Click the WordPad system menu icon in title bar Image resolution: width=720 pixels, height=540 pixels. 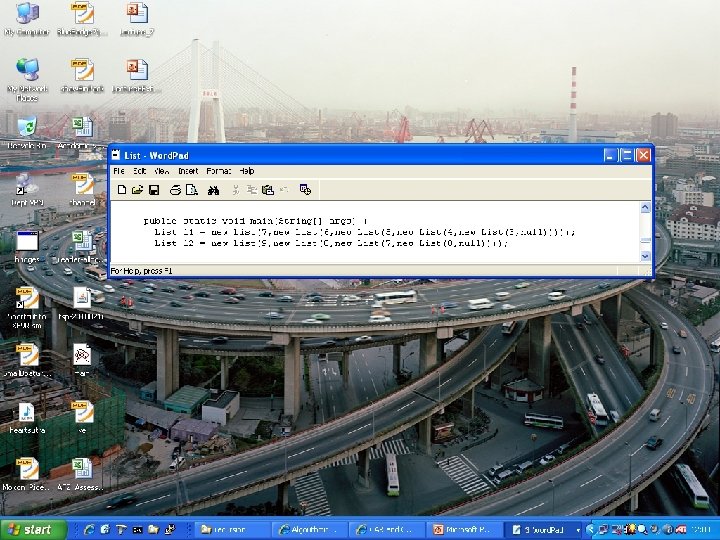coord(116,155)
